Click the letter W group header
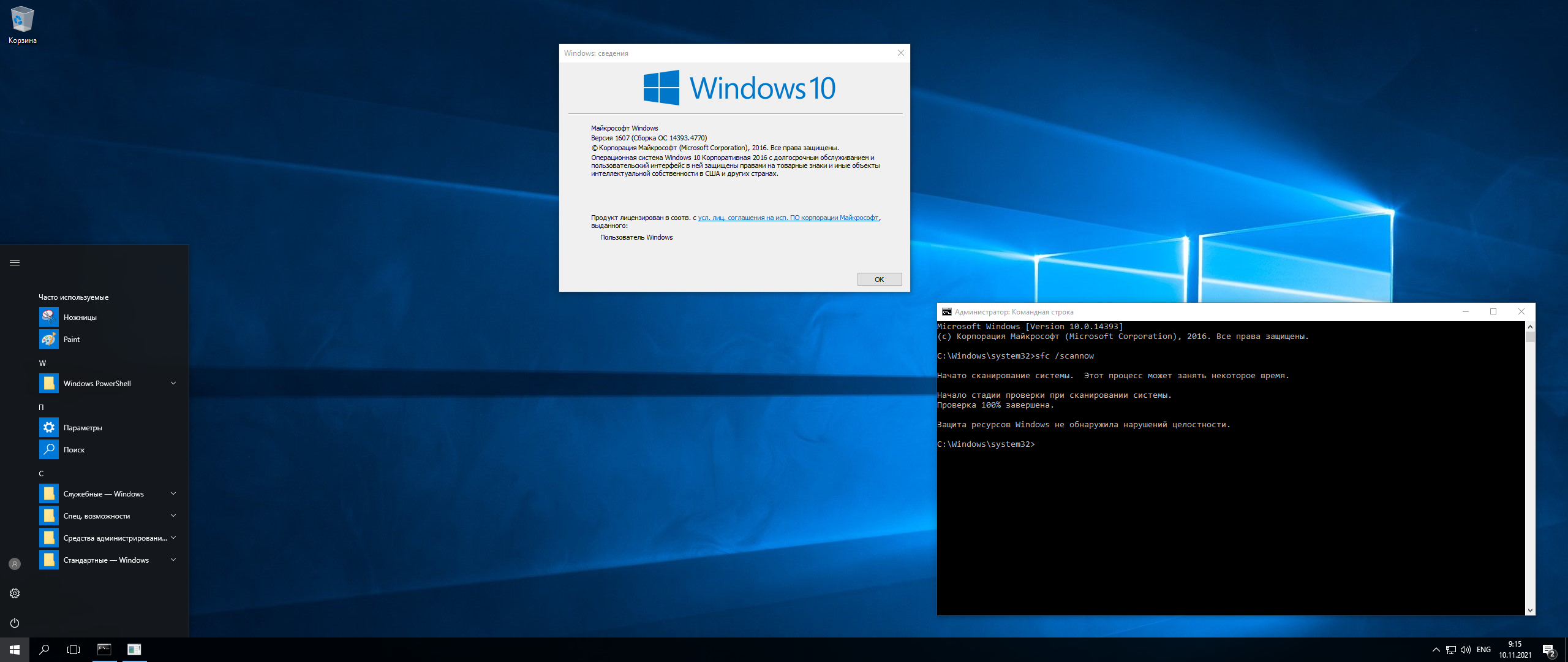The height and width of the screenshot is (662, 1568). click(42, 363)
